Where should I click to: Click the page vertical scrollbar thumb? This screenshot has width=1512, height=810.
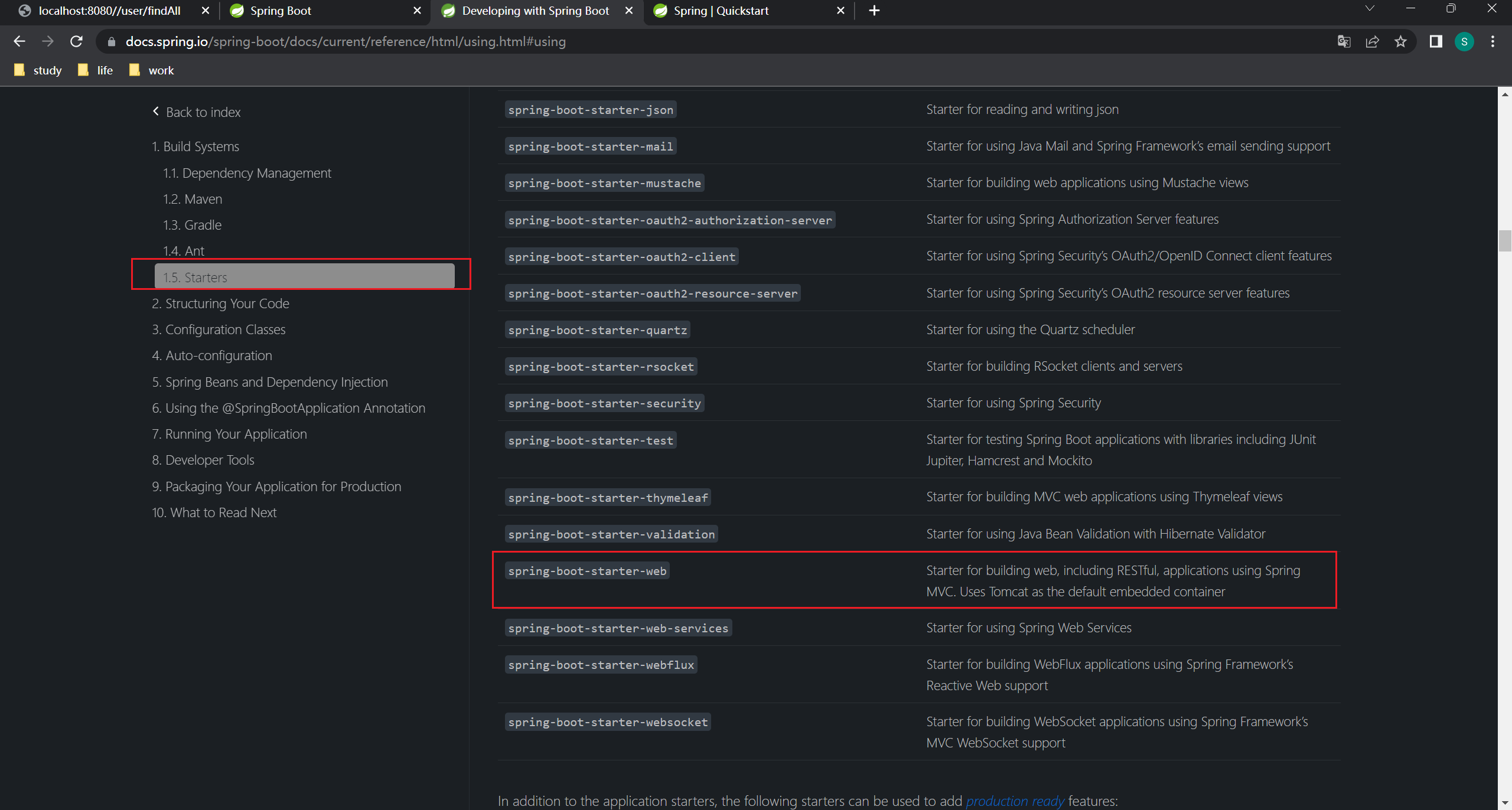pyautogui.click(x=1505, y=241)
